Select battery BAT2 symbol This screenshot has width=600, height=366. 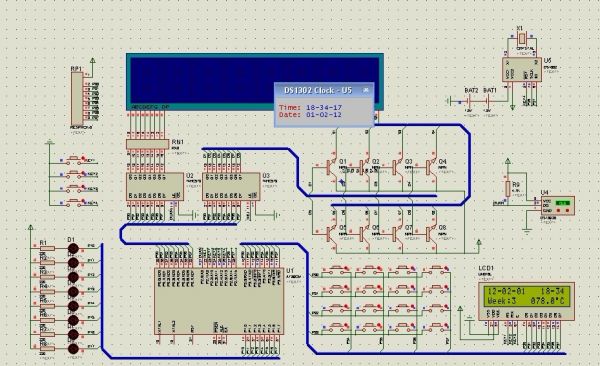468,101
